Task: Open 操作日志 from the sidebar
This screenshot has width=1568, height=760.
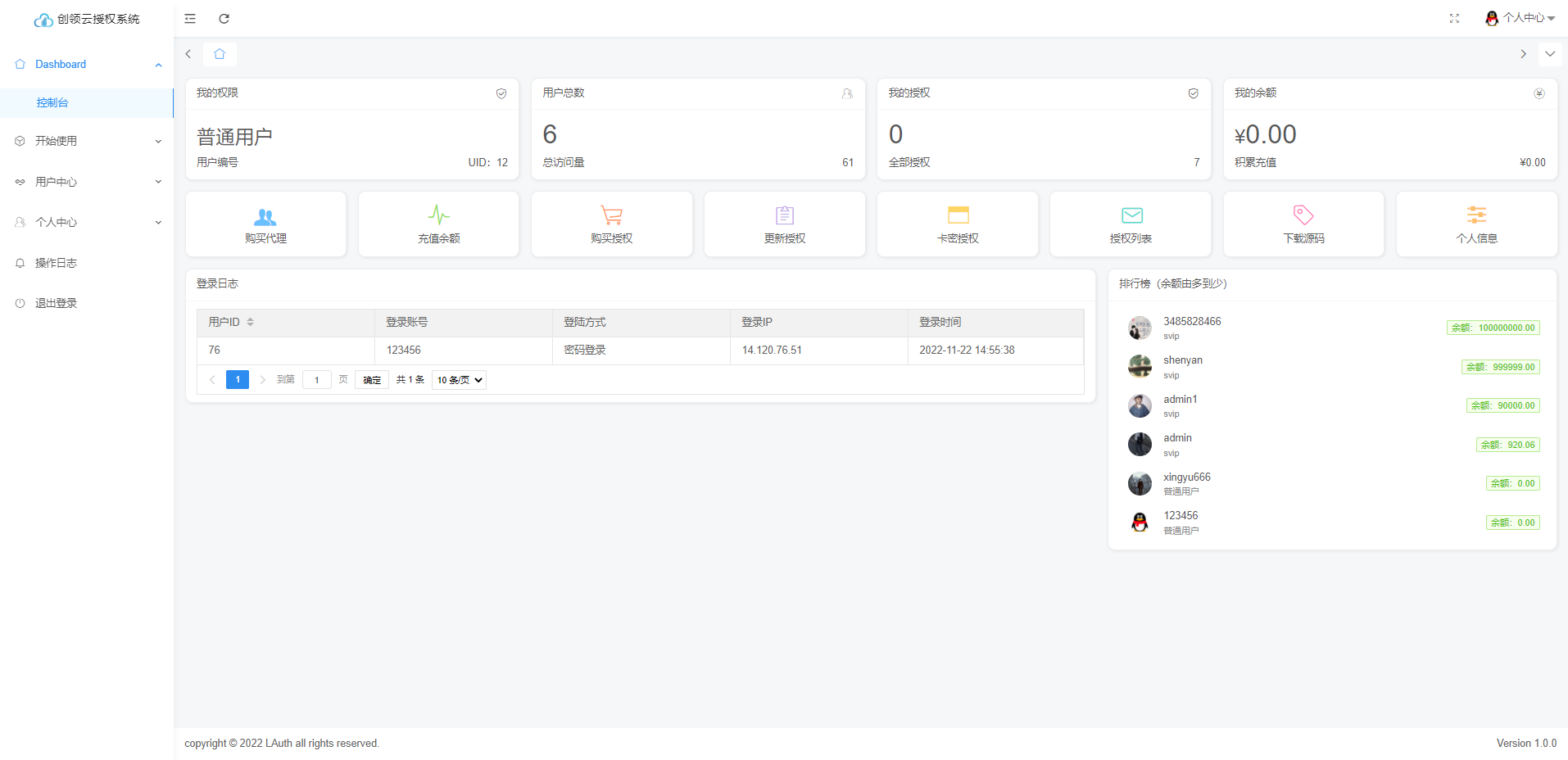Action: pyautogui.click(x=56, y=263)
